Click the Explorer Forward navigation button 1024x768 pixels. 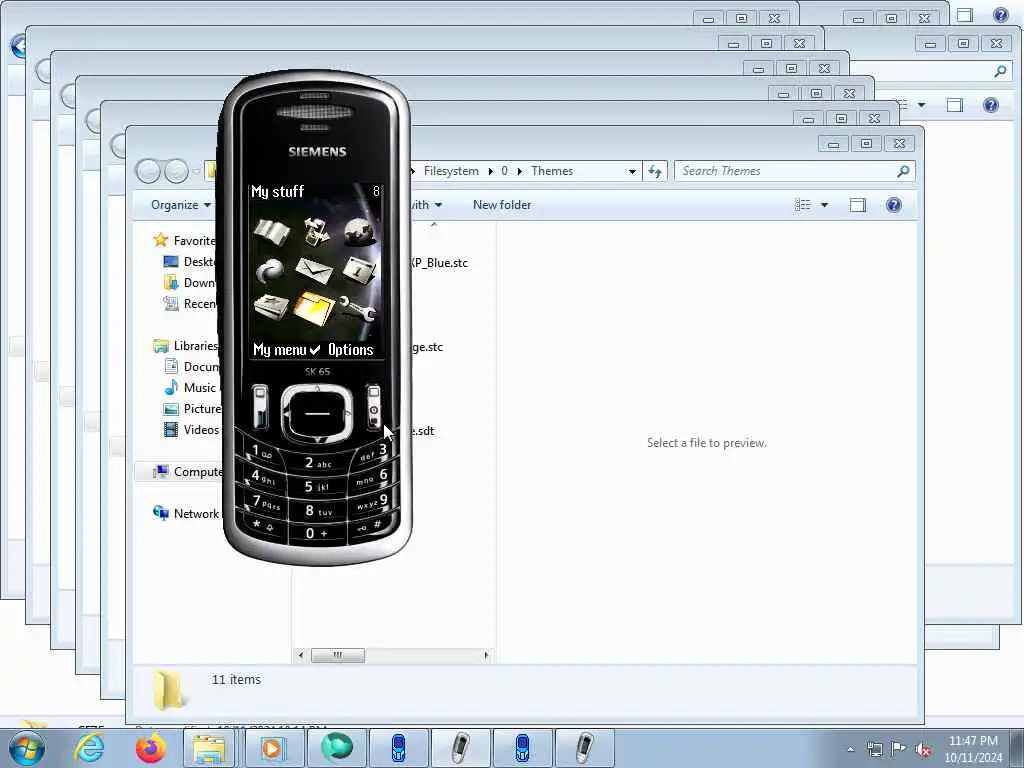tap(176, 172)
